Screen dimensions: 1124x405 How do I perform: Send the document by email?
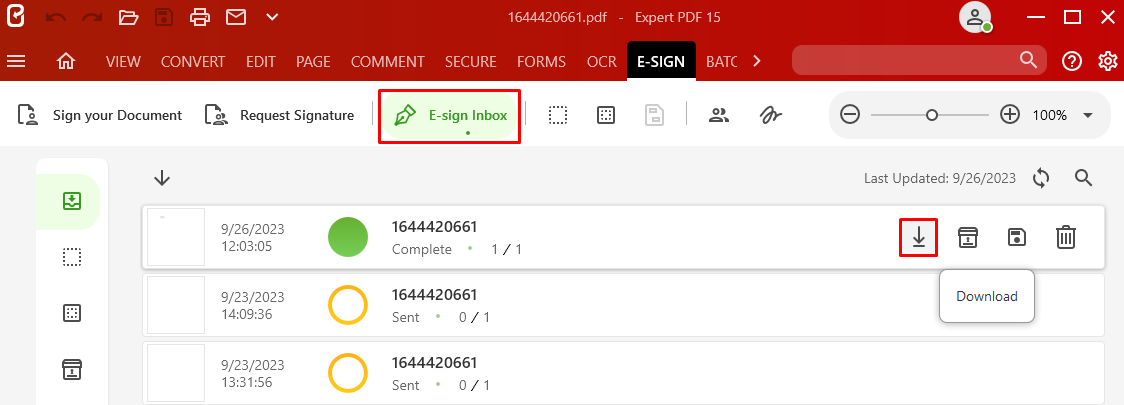(x=237, y=17)
